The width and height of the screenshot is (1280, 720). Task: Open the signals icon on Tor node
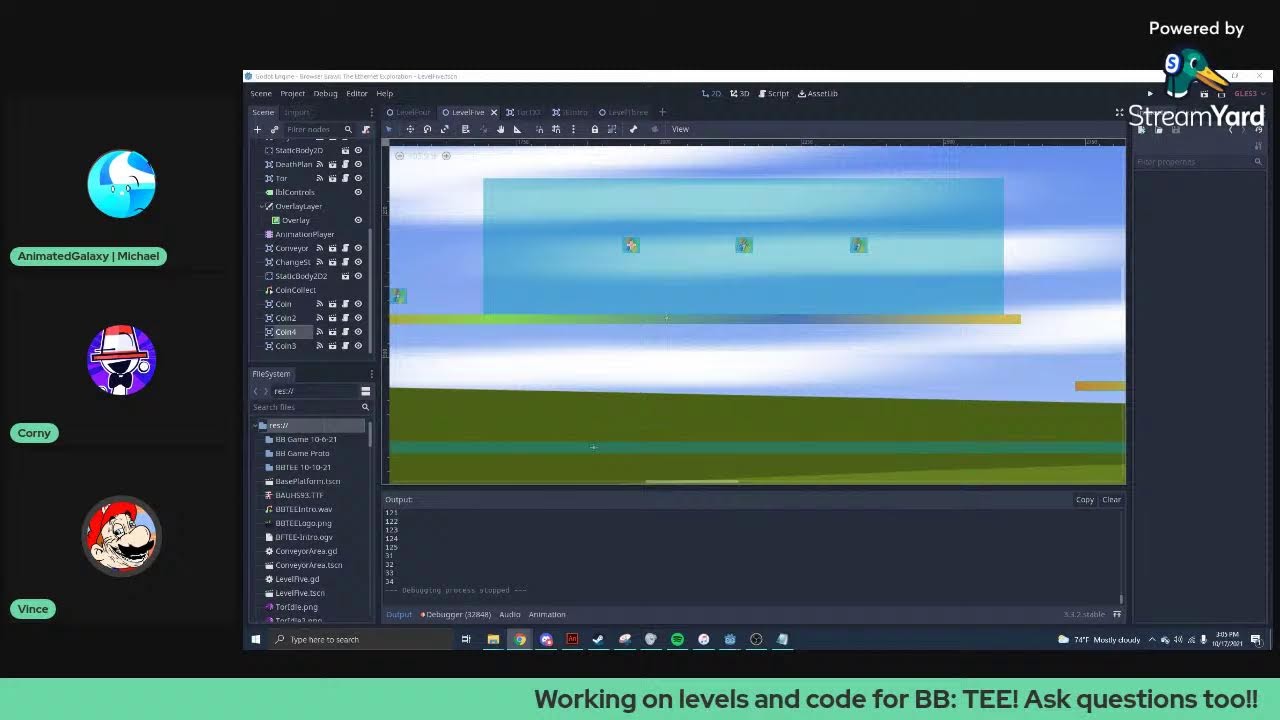click(x=320, y=178)
